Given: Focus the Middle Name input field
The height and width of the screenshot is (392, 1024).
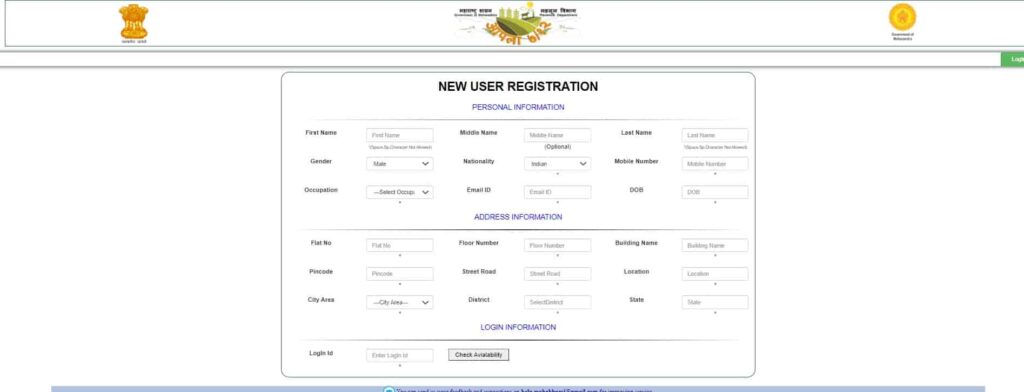Looking at the screenshot, I should click(x=557, y=135).
